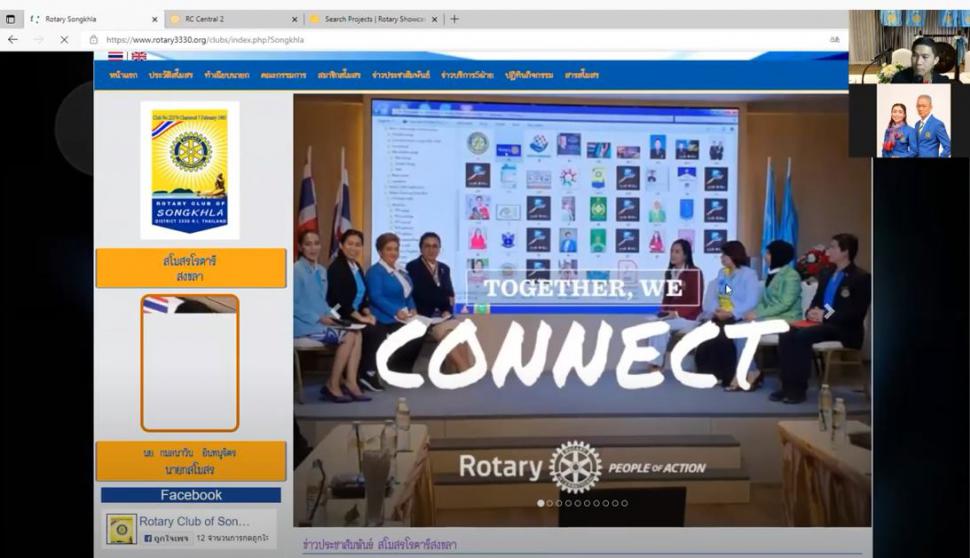Show previous slide with left carousel arrow
This screenshot has height=558, width=970.
click(335, 311)
